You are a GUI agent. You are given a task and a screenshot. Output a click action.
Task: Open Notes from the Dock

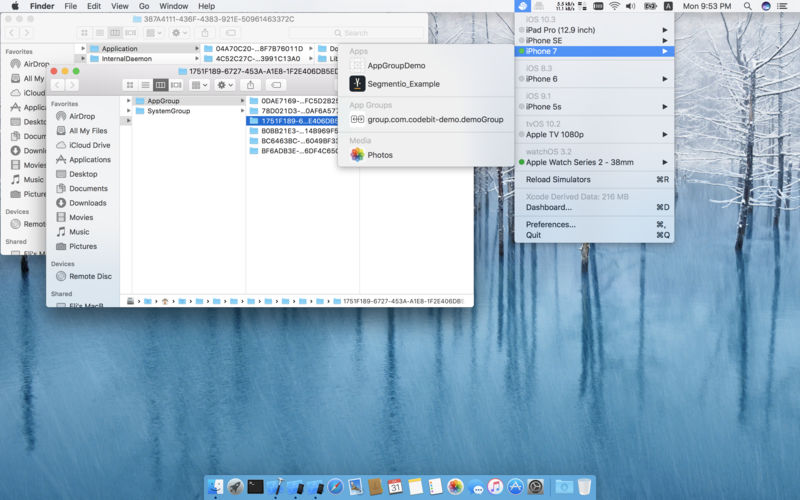pyautogui.click(x=415, y=487)
